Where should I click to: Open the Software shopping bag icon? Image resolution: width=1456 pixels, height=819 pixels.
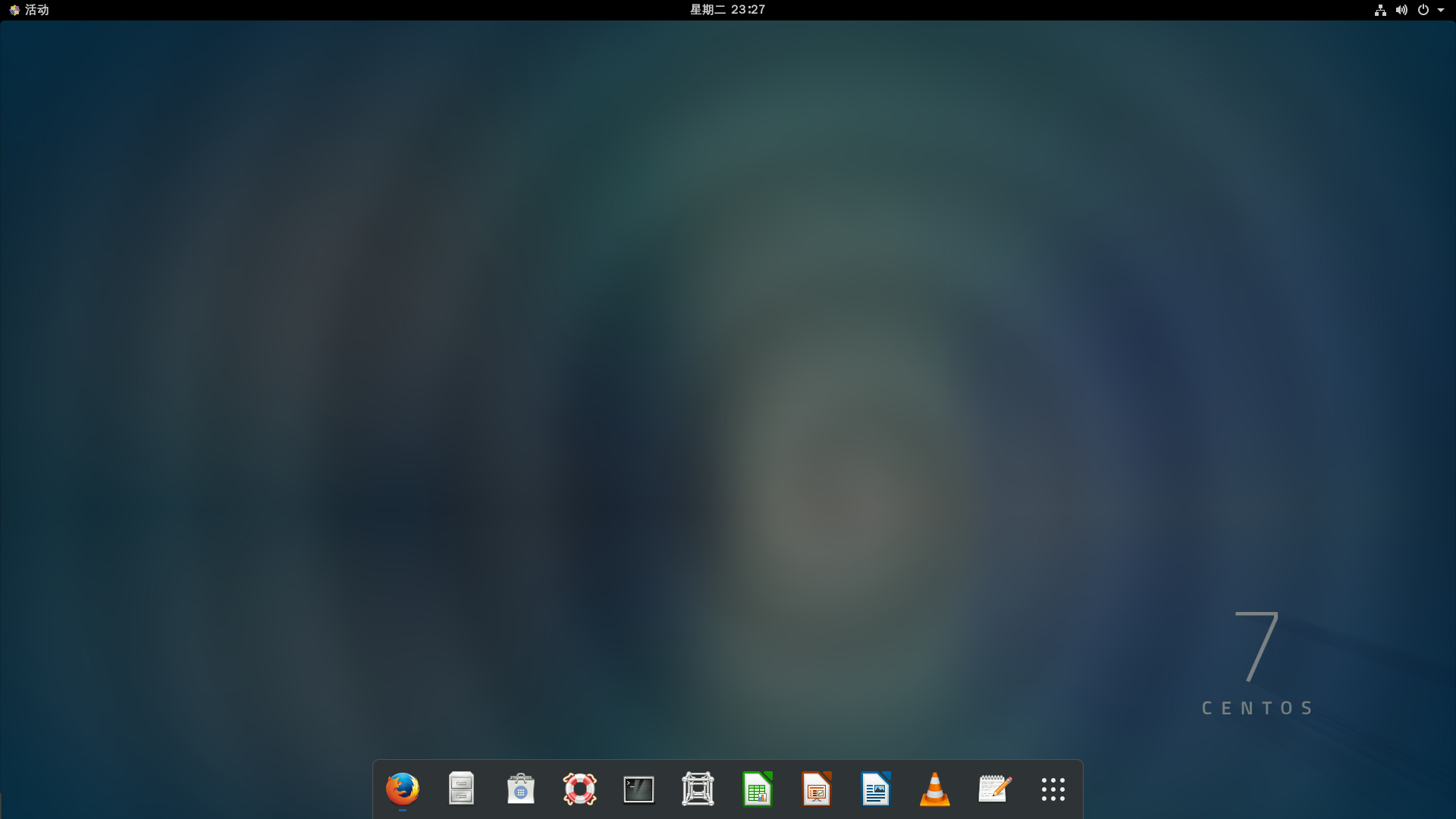point(520,789)
